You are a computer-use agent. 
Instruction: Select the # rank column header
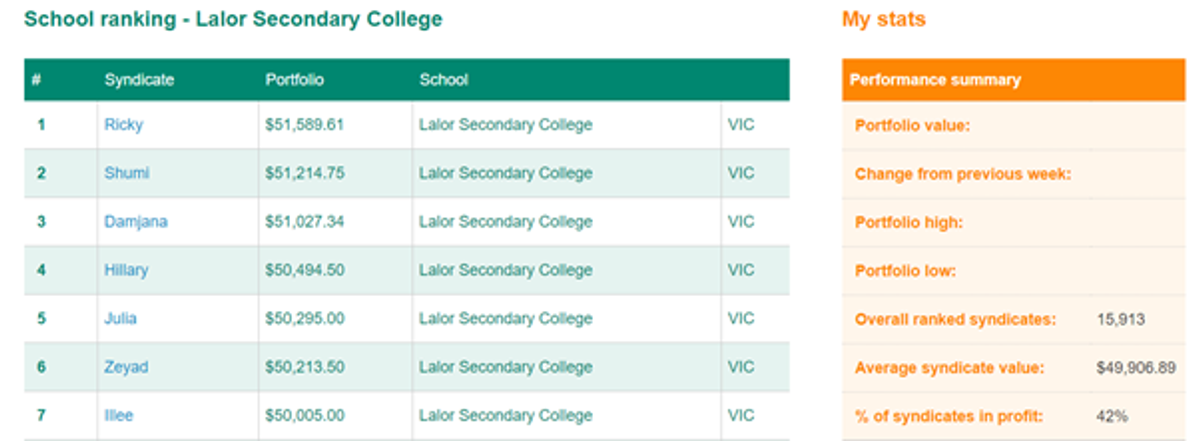coord(36,80)
